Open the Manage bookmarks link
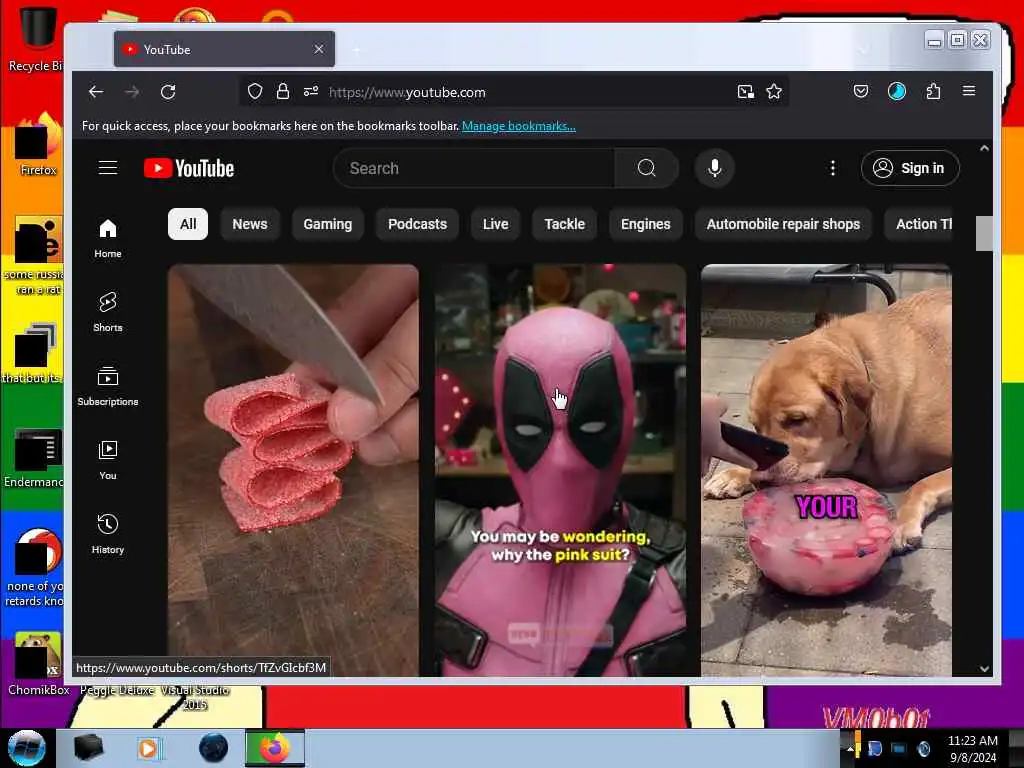1024x768 pixels. 519,126
